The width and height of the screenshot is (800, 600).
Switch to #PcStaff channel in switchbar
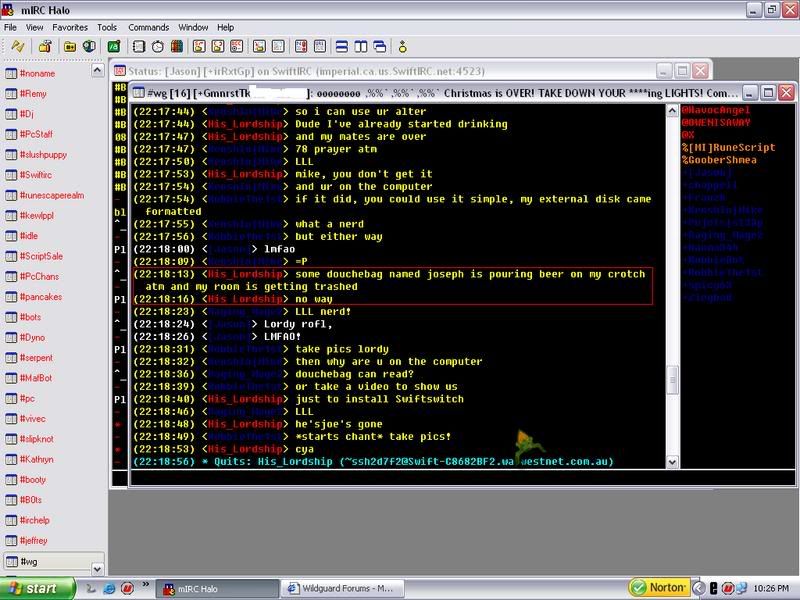(x=36, y=134)
